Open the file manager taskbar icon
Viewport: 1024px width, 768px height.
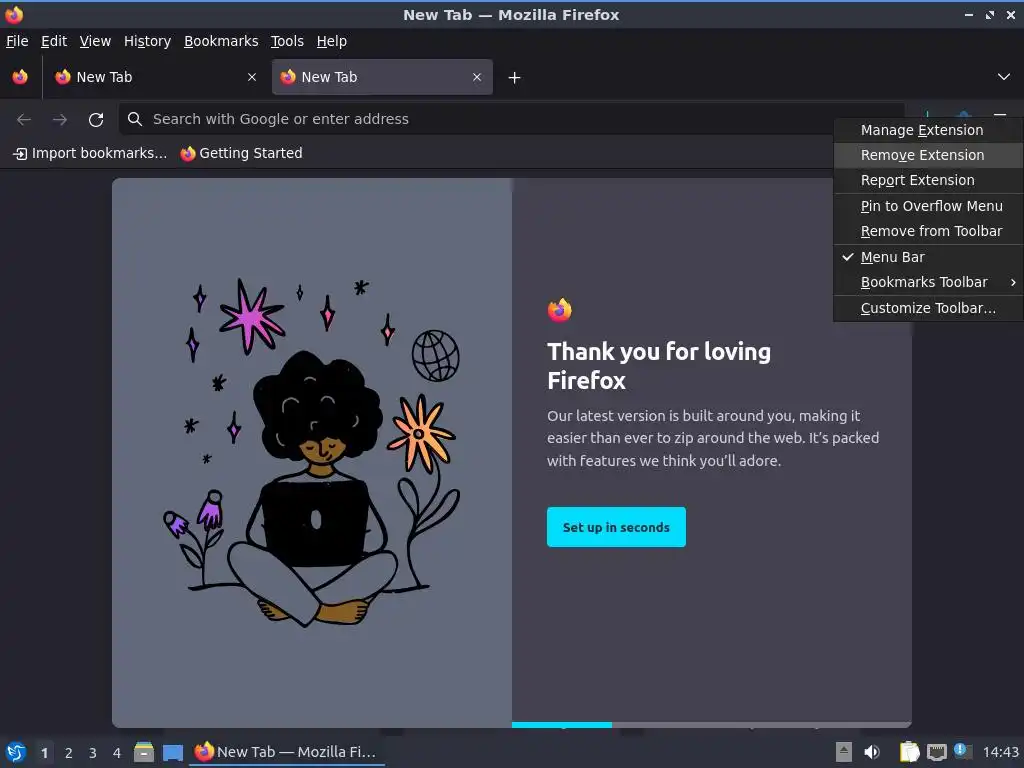(144, 752)
